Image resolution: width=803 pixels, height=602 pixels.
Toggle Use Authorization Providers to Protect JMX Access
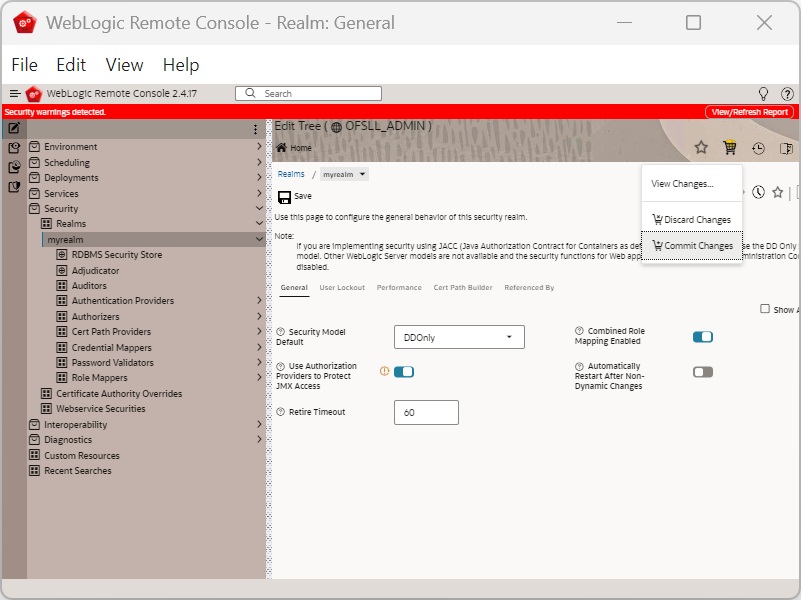point(404,372)
